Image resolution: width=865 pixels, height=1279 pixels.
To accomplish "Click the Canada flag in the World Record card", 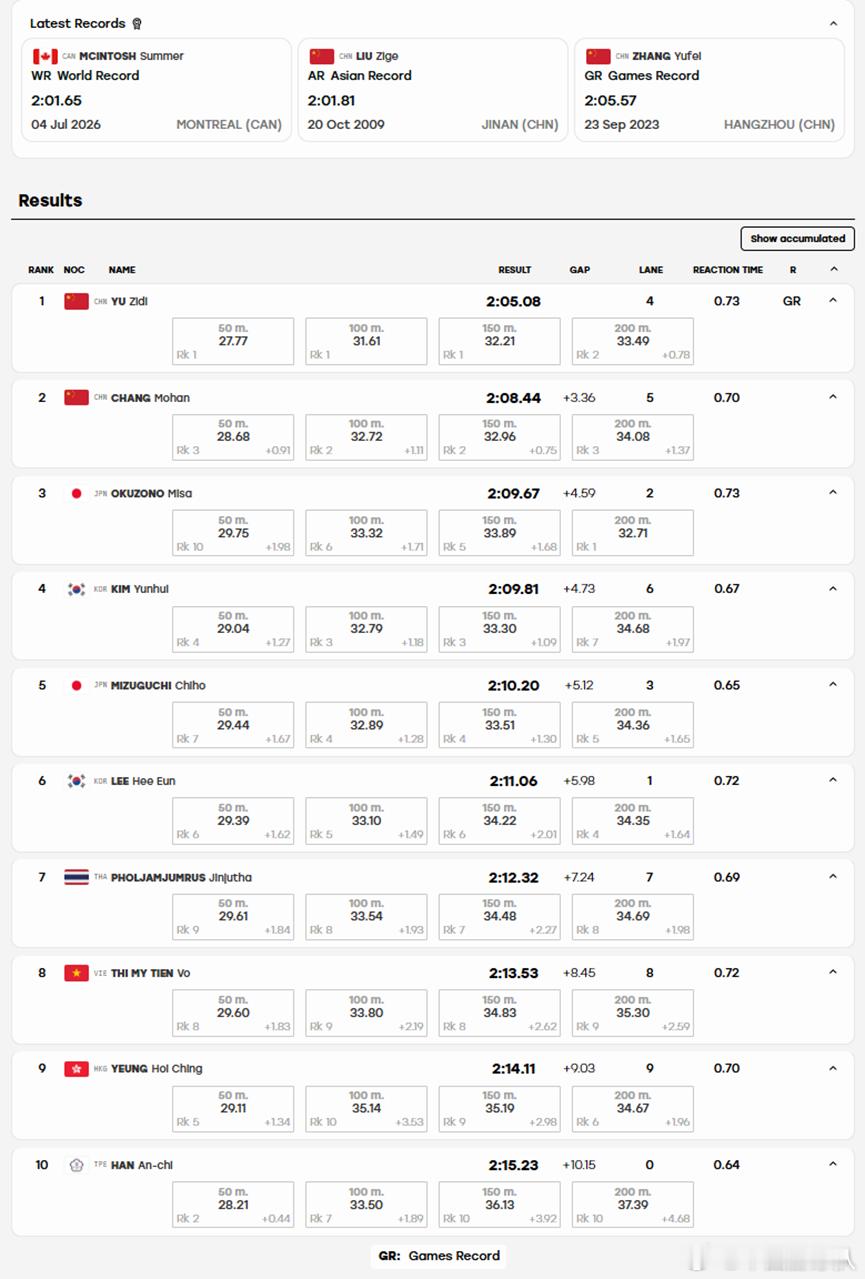I will 45,56.
